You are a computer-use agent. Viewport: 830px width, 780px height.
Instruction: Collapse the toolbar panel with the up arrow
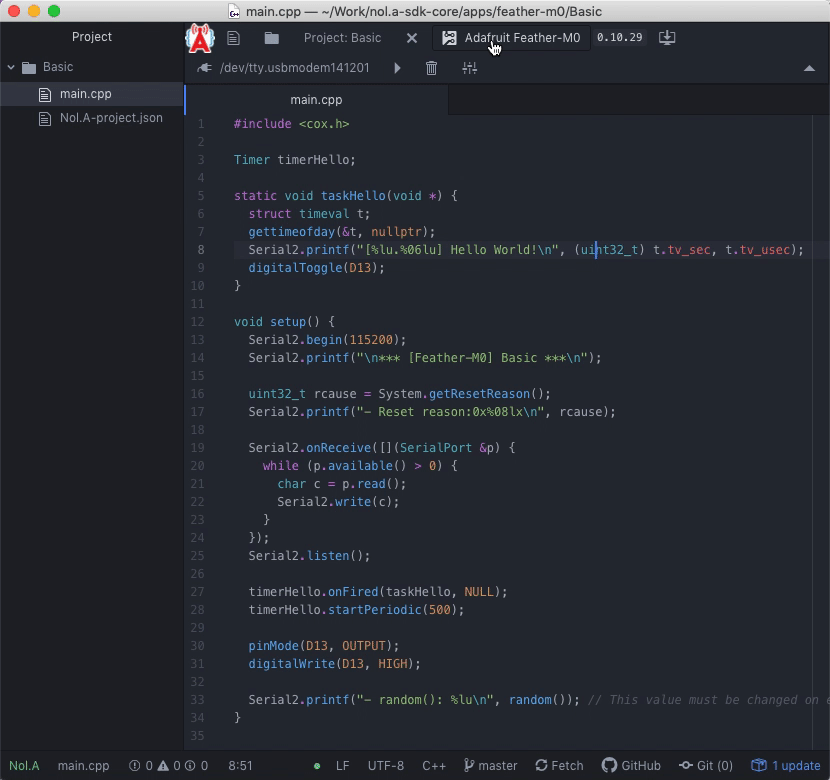coord(809,68)
